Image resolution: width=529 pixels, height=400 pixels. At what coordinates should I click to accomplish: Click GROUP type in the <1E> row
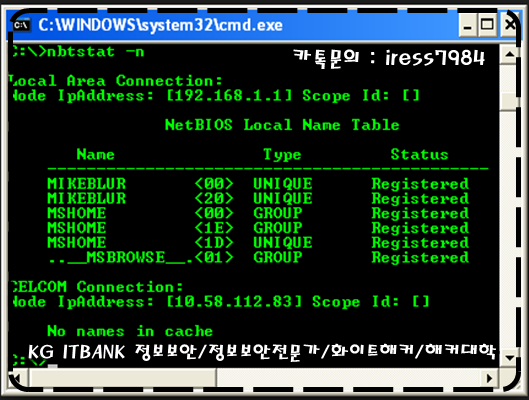(x=278, y=228)
